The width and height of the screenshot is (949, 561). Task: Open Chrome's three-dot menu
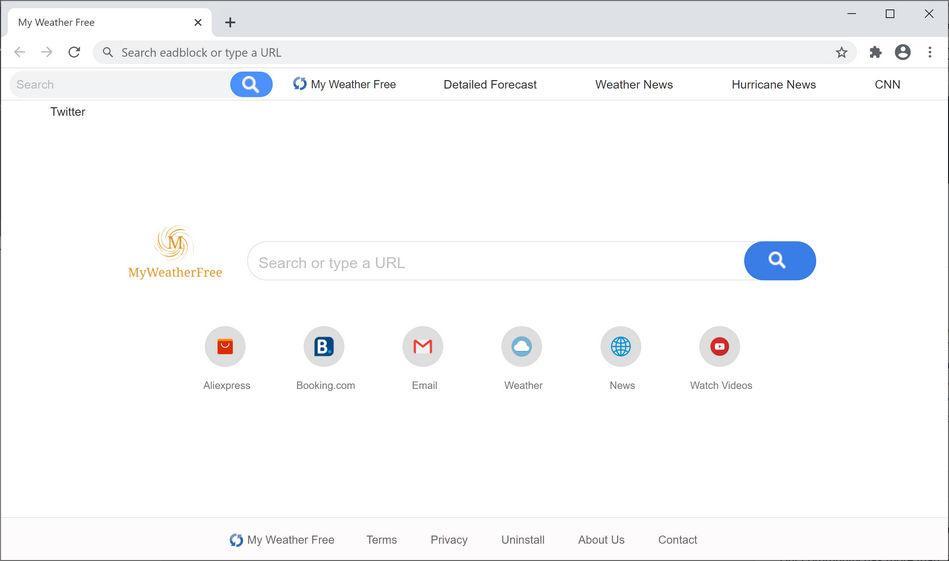point(930,52)
